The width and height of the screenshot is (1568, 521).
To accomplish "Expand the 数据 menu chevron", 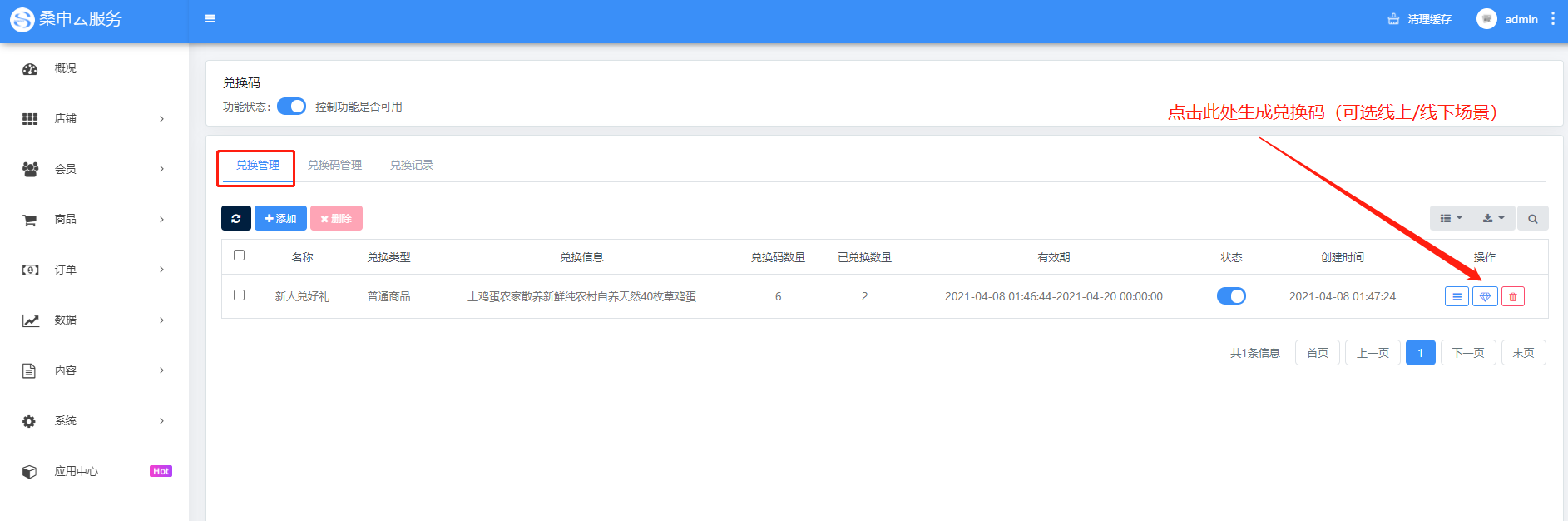I will (x=162, y=320).
